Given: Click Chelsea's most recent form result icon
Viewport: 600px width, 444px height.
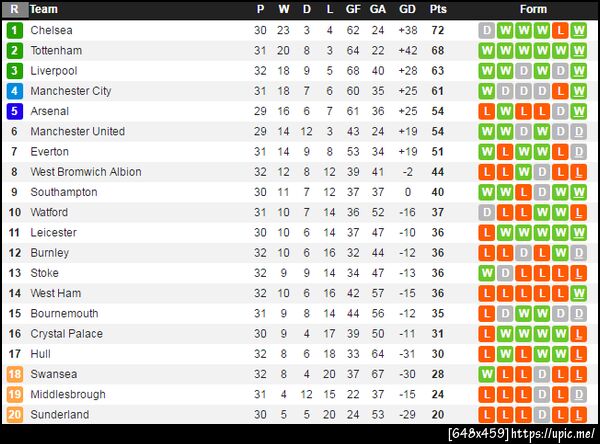Looking at the screenshot, I should [579, 30].
